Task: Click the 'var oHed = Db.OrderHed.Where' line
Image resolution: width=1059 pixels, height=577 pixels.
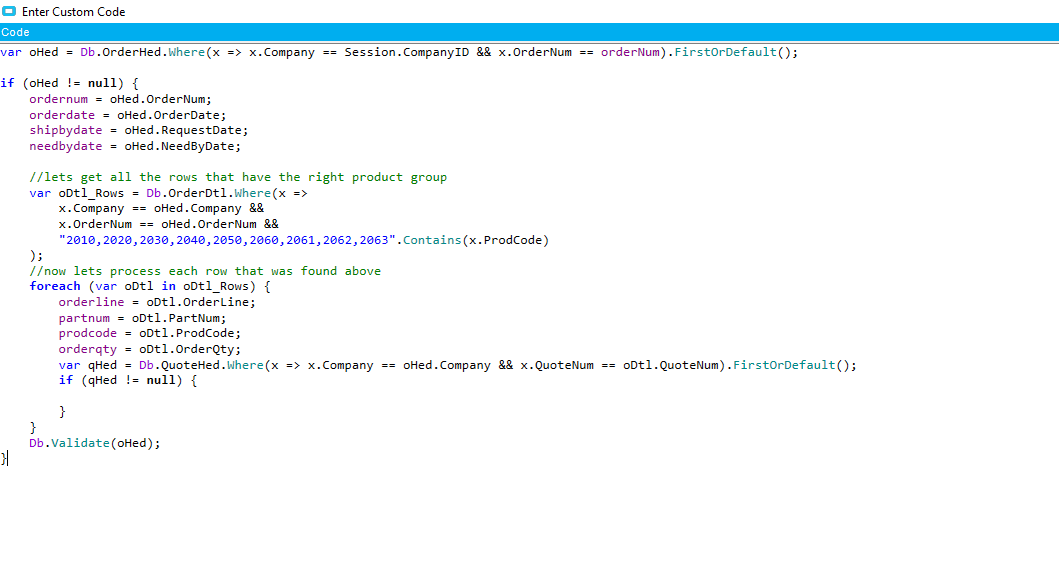Action: 398,53
